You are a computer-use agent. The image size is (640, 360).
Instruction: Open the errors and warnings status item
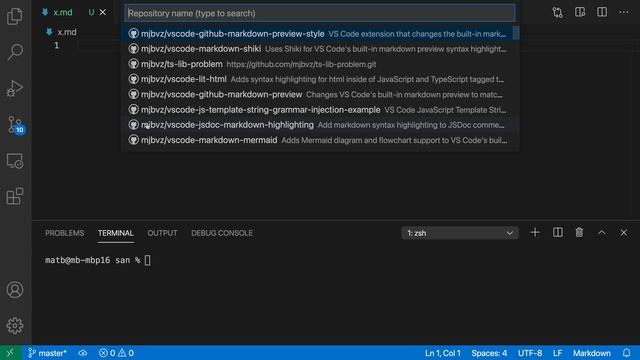click(116, 353)
